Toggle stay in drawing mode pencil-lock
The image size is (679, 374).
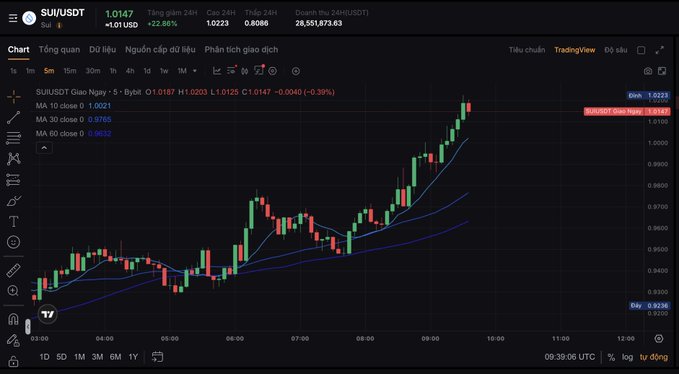(13, 340)
